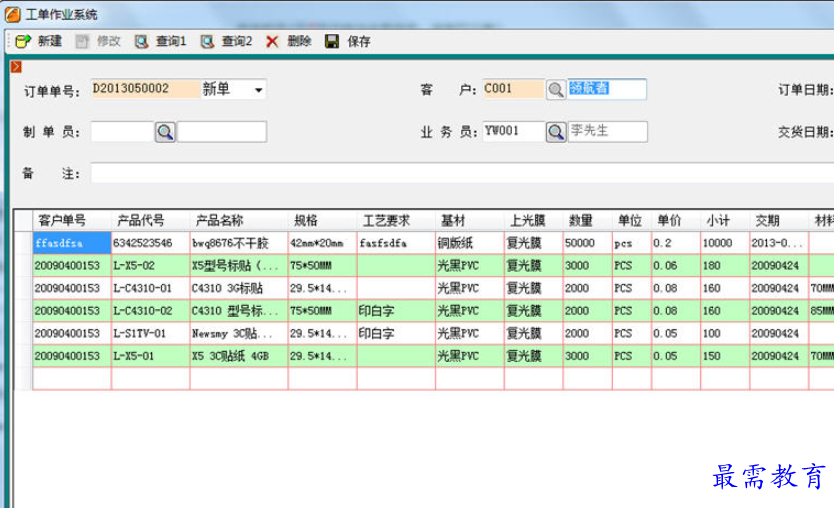Click the 150 subtotal cell
The image size is (834, 508).
click(724, 356)
